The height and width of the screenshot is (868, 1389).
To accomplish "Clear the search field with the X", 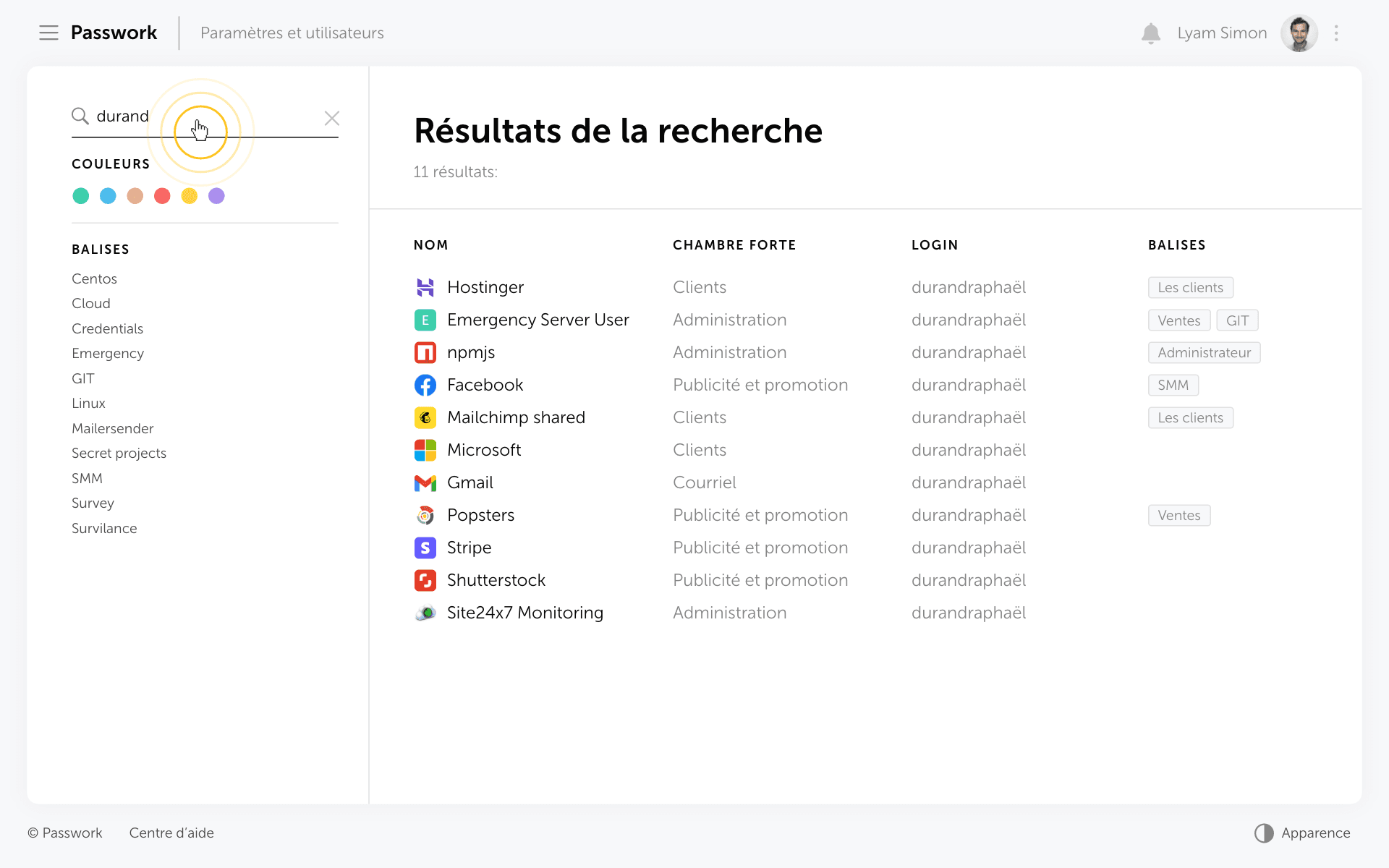I will 332,118.
